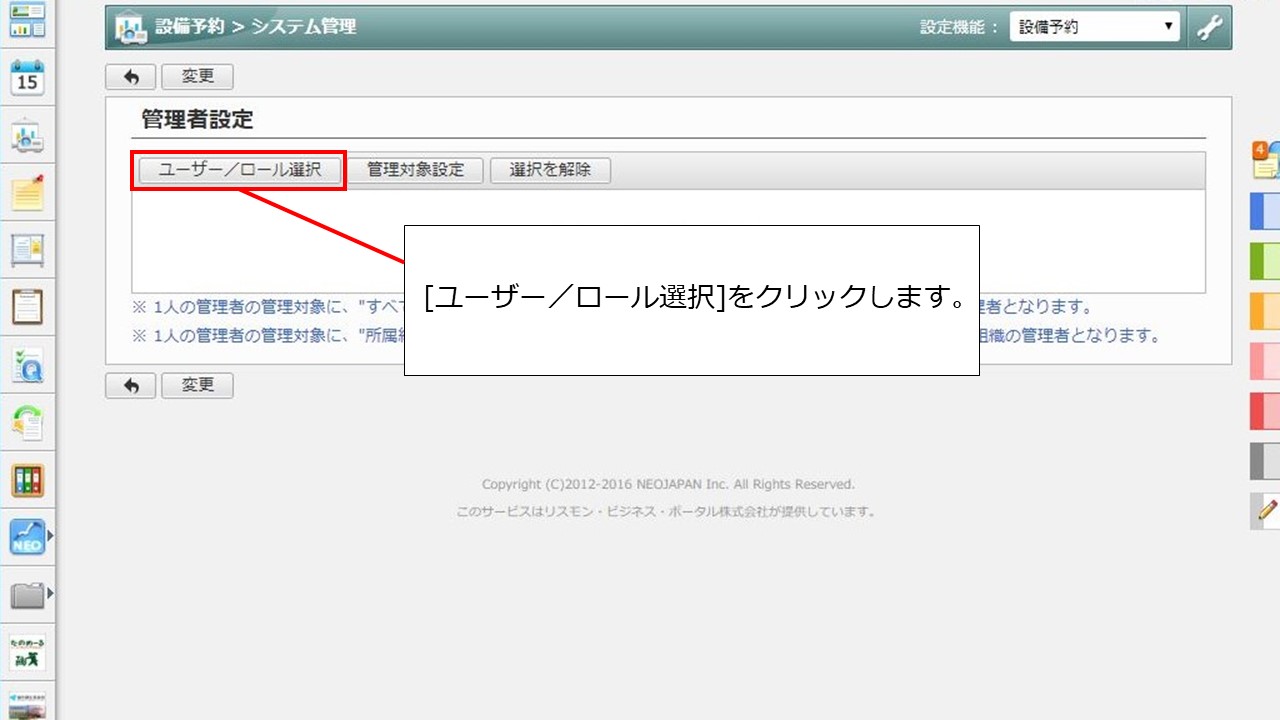
Task: Open the 設定機能 dropdown showing 設備予約
Action: point(1095,27)
